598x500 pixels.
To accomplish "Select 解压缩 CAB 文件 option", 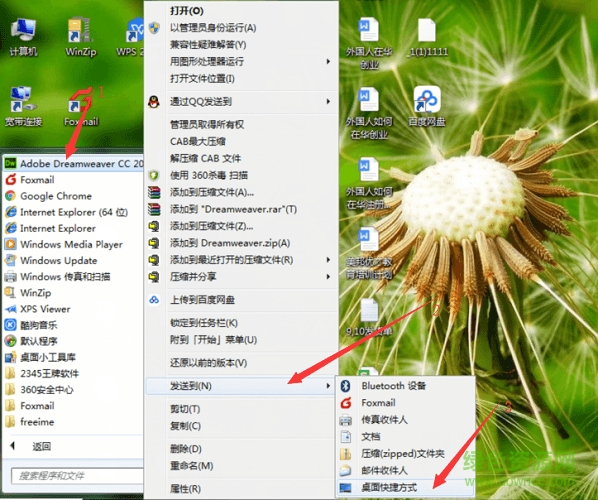I will pyautogui.click(x=241, y=158).
